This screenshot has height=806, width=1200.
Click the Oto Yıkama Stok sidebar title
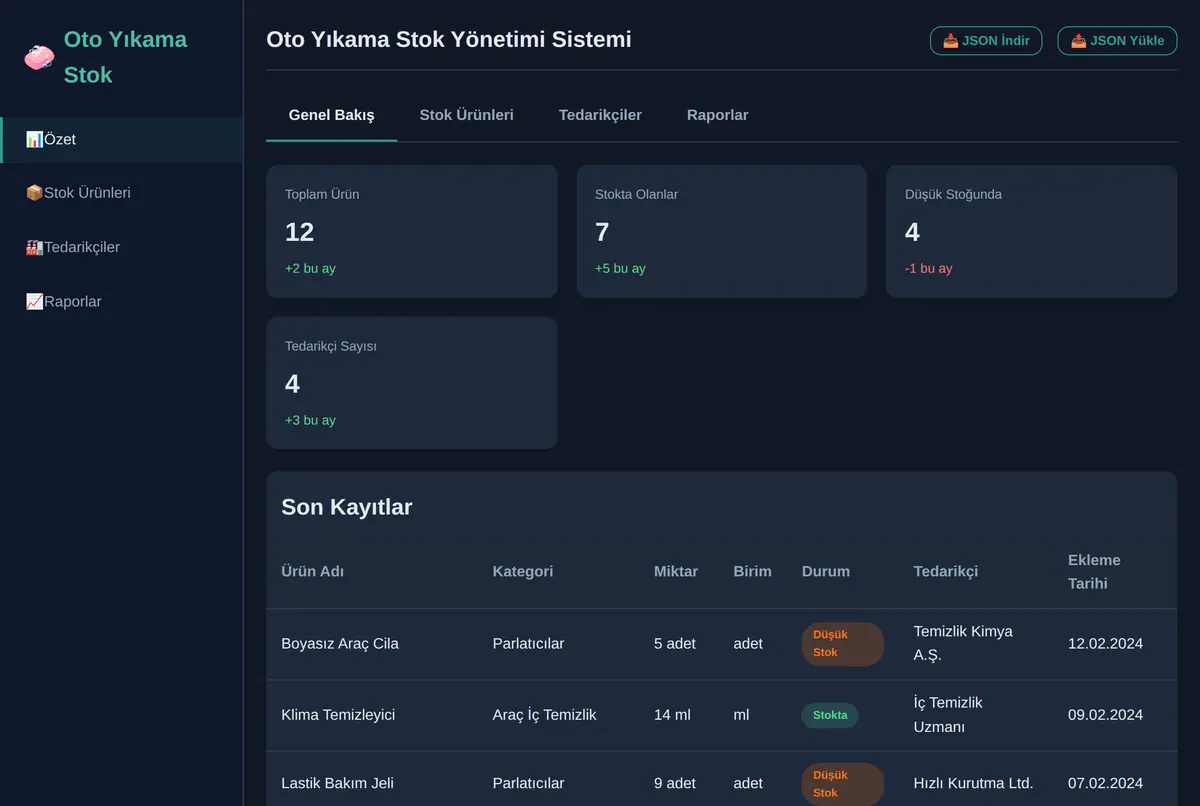coord(125,57)
